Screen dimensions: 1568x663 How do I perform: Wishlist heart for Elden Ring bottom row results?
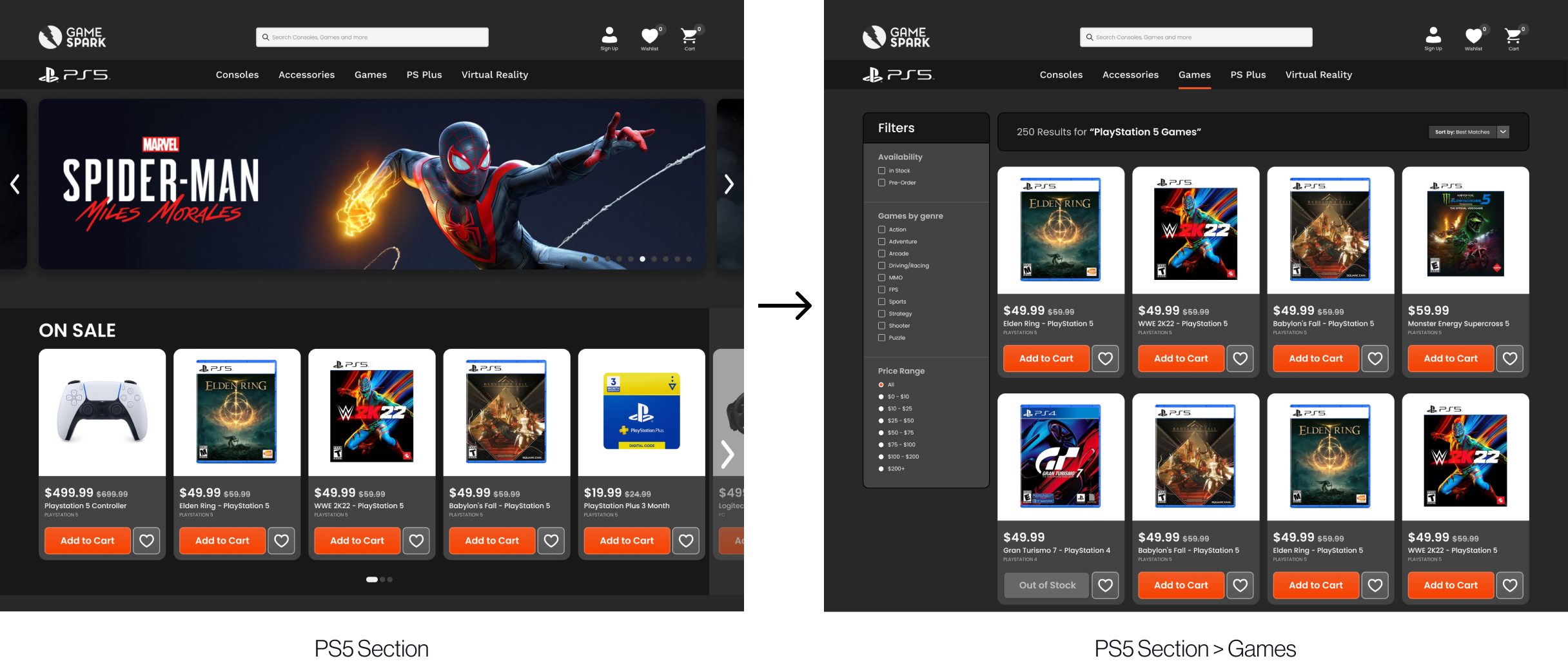click(1375, 585)
